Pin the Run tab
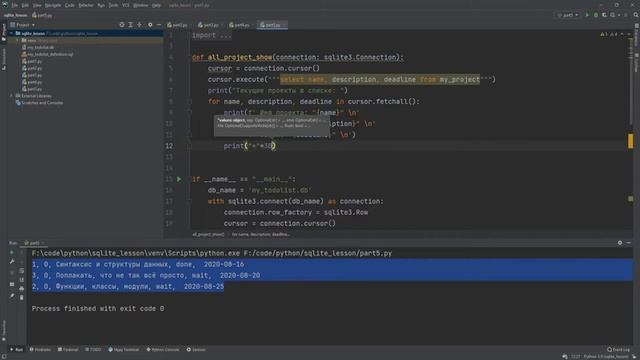Viewport: 640px width, 360px height. [x=12, y=296]
